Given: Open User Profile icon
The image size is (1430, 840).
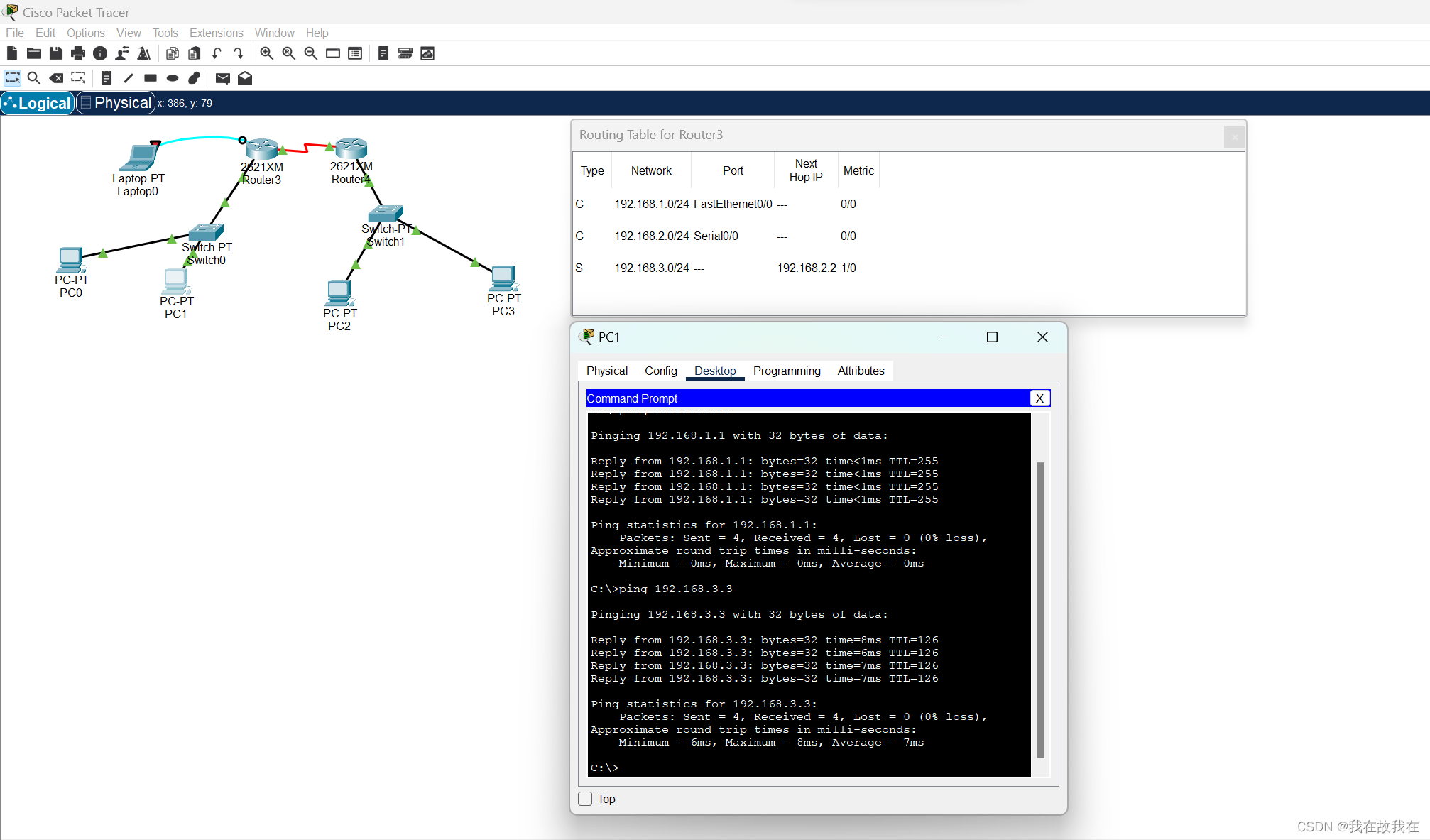Looking at the screenshot, I should coord(122,53).
